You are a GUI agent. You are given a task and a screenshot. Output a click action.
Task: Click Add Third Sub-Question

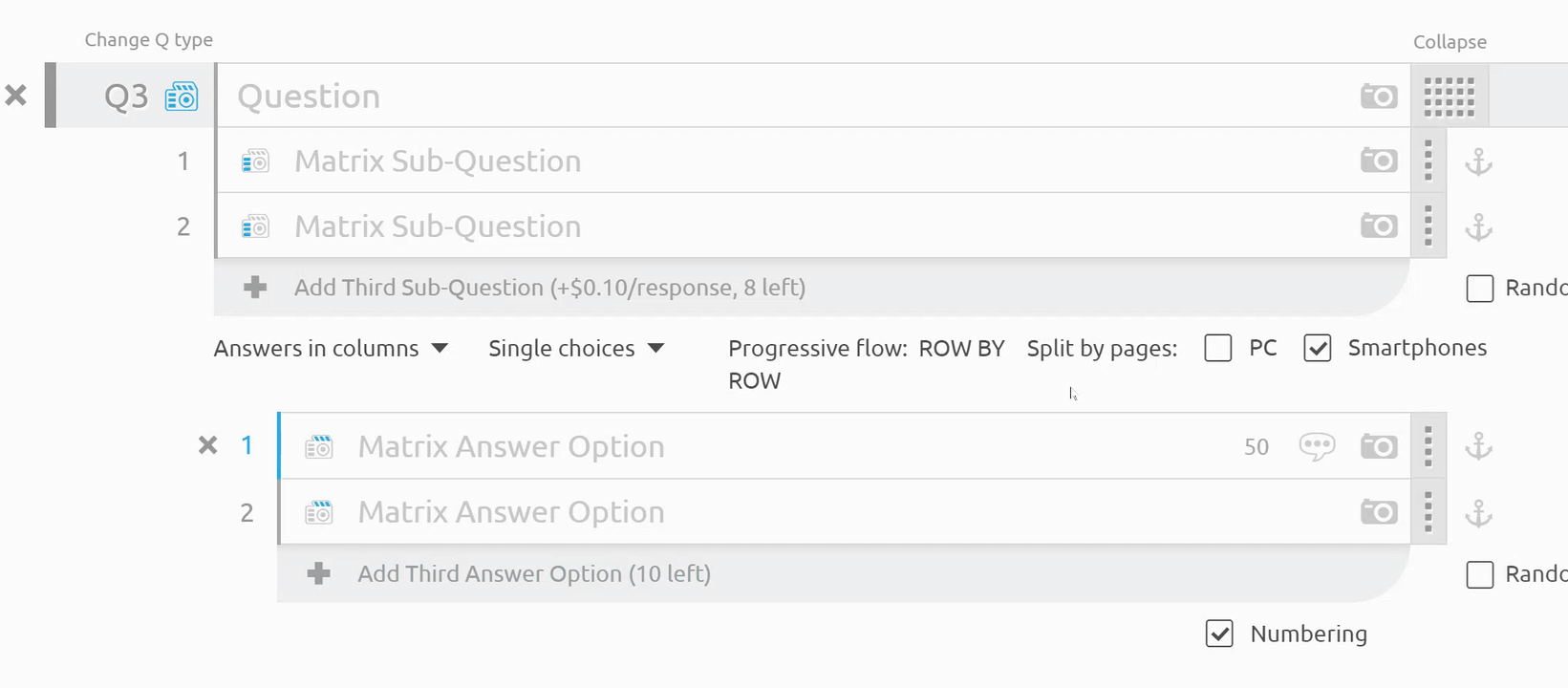549,288
